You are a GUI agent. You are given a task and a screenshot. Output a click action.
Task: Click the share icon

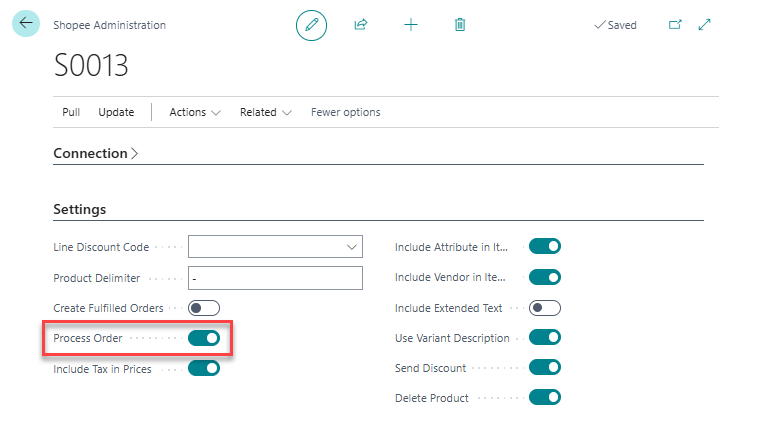click(x=361, y=25)
